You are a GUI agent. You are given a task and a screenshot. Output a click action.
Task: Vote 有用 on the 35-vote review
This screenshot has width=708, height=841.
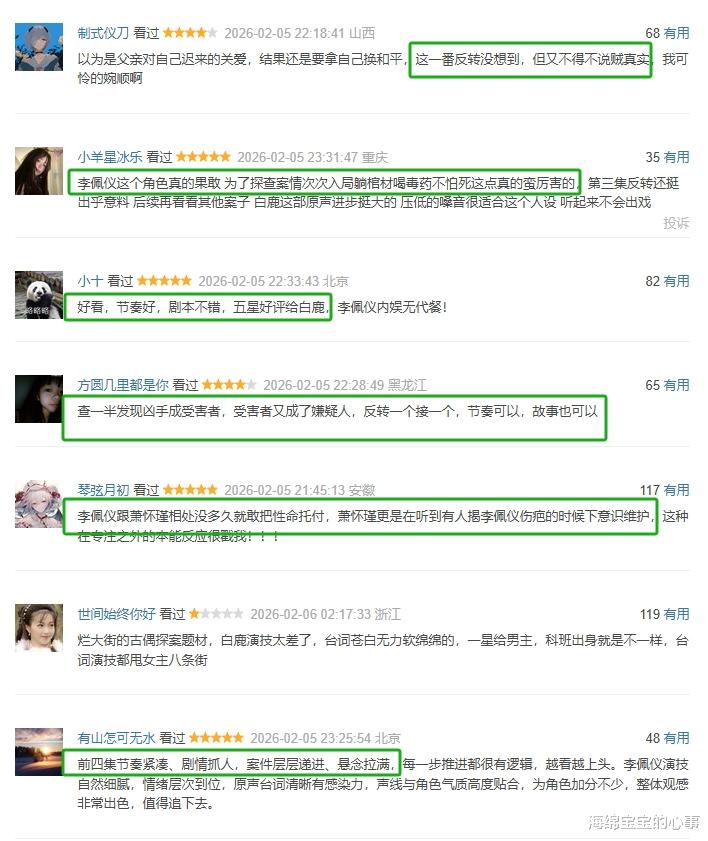pos(676,157)
